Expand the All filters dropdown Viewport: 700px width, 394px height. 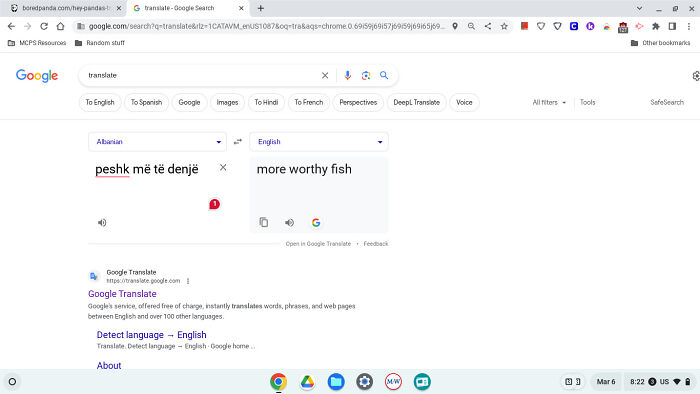549,102
